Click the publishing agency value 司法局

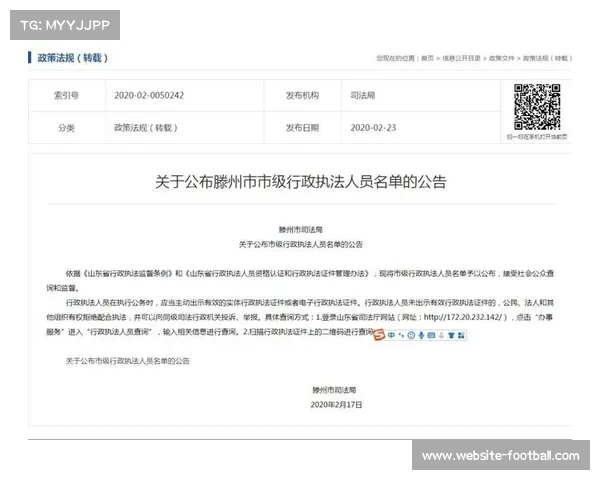[362, 95]
